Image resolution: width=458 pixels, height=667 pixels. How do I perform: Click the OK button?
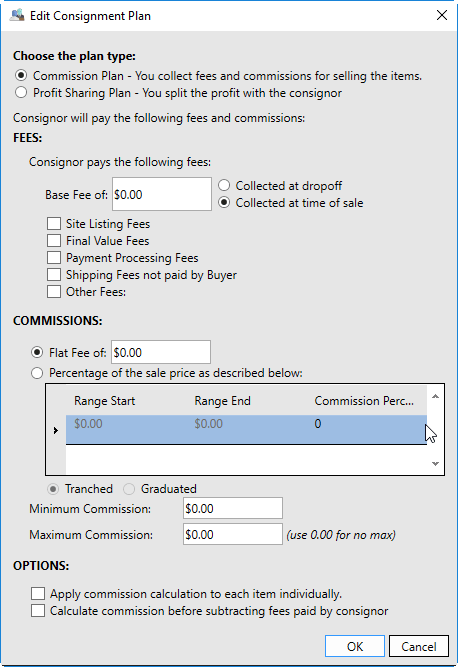coord(355,647)
